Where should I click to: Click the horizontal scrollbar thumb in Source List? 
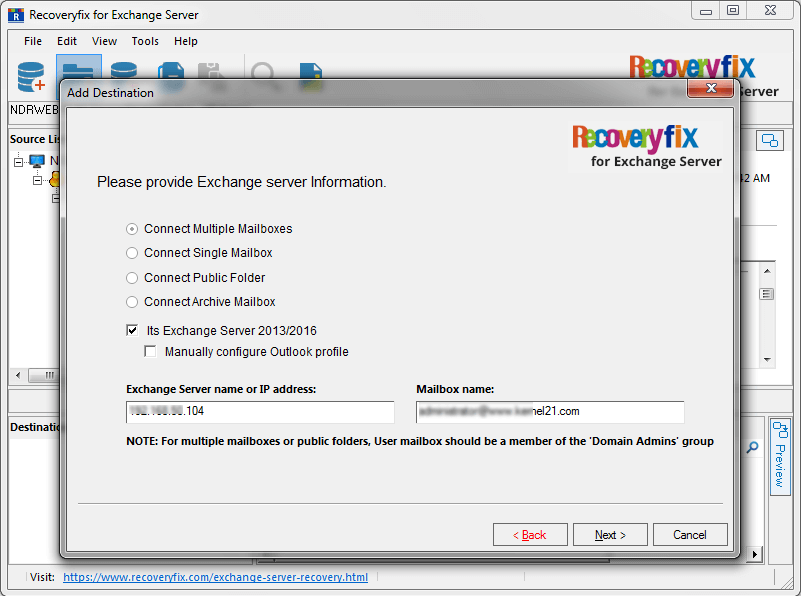pyautogui.click(x=45, y=375)
